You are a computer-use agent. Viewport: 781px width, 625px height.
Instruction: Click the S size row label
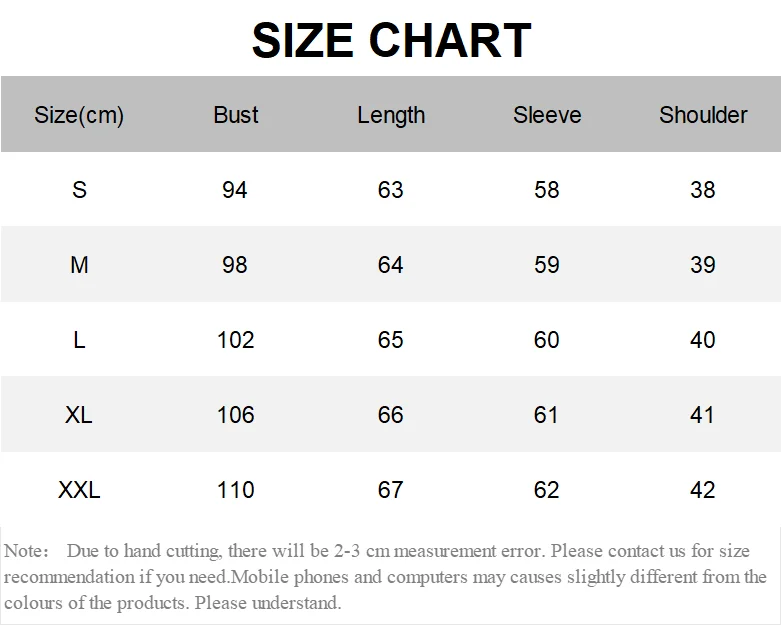(79, 190)
